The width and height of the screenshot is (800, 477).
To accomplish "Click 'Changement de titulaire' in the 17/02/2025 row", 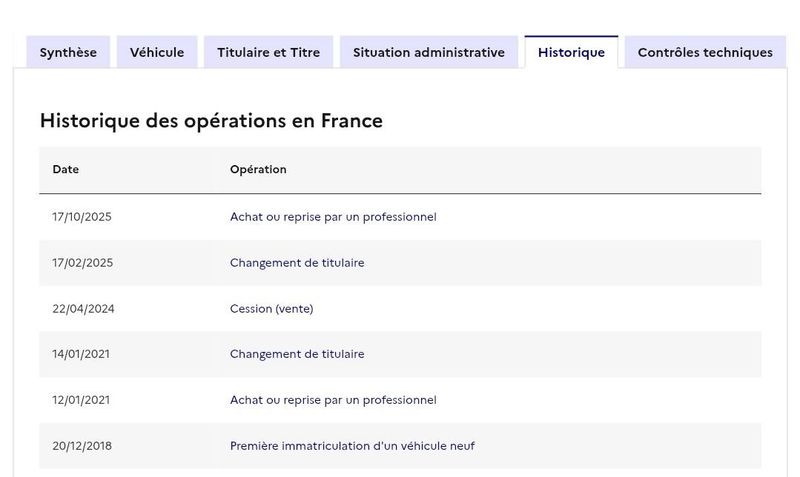I will [x=297, y=263].
